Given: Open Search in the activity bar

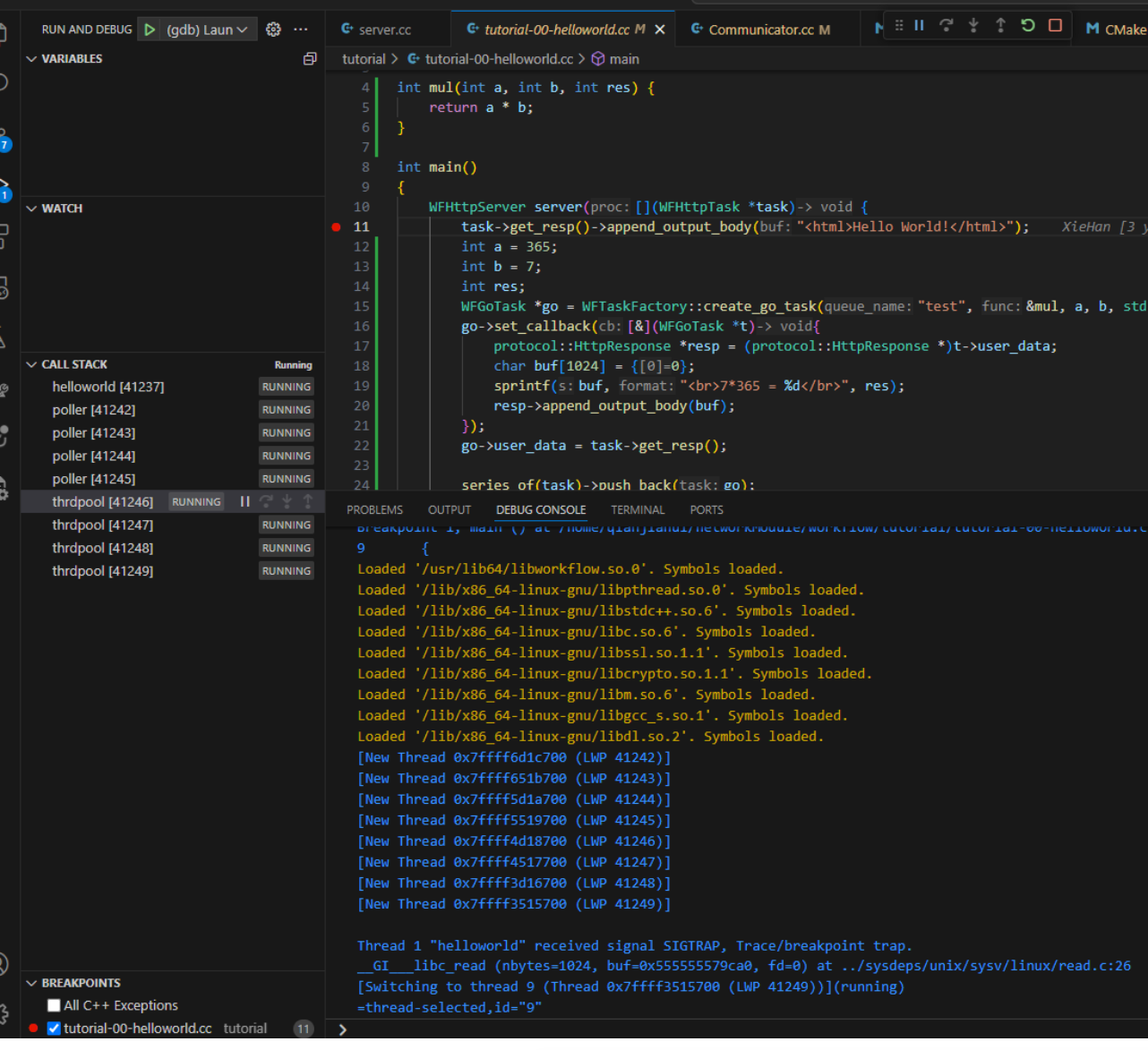Looking at the screenshot, I should pyautogui.click(x=4, y=82).
